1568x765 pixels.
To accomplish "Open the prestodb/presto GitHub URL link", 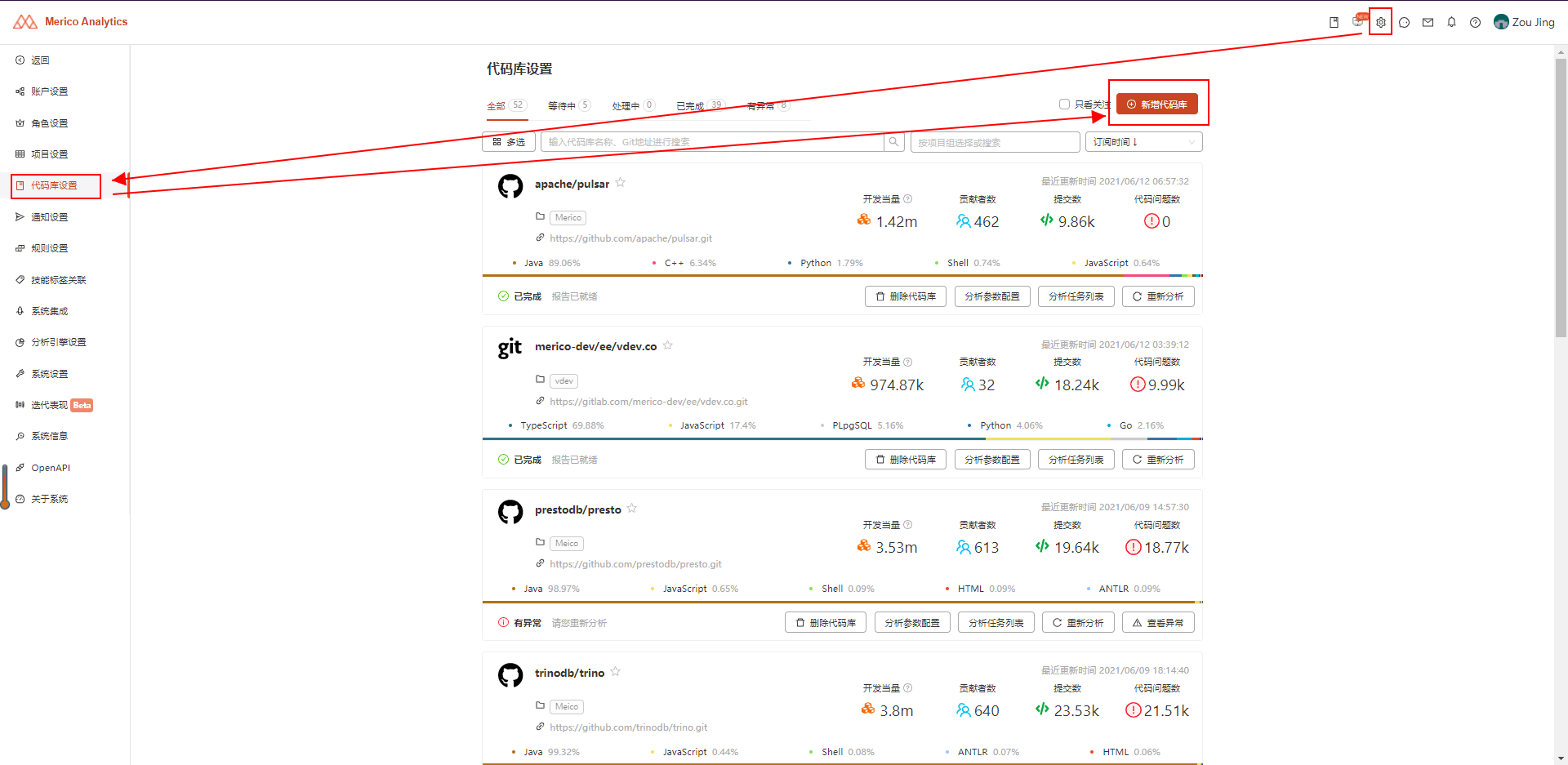I will tap(635, 564).
